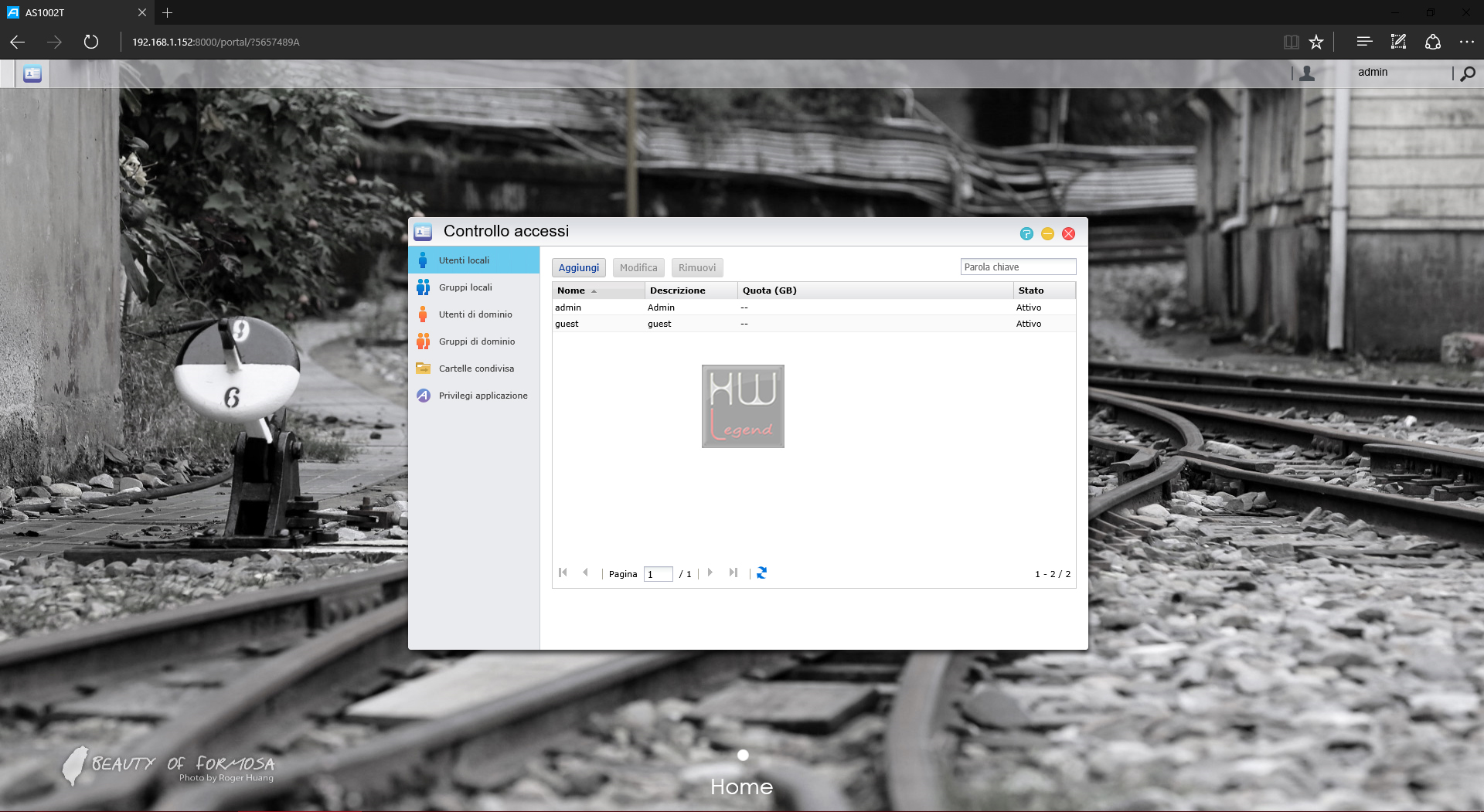Image resolution: width=1484 pixels, height=812 pixels.
Task: Reload the page with browser refresh
Action: (91, 42)
